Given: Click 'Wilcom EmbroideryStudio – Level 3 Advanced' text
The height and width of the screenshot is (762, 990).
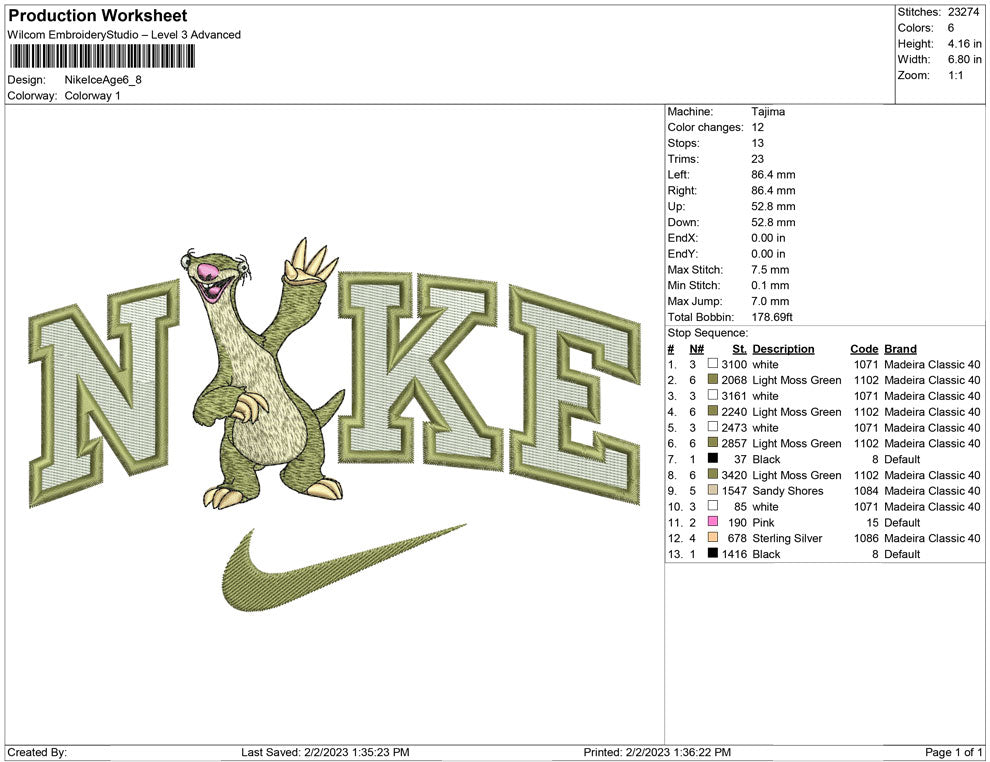Looking at the screenshot, I should [124, 35].
